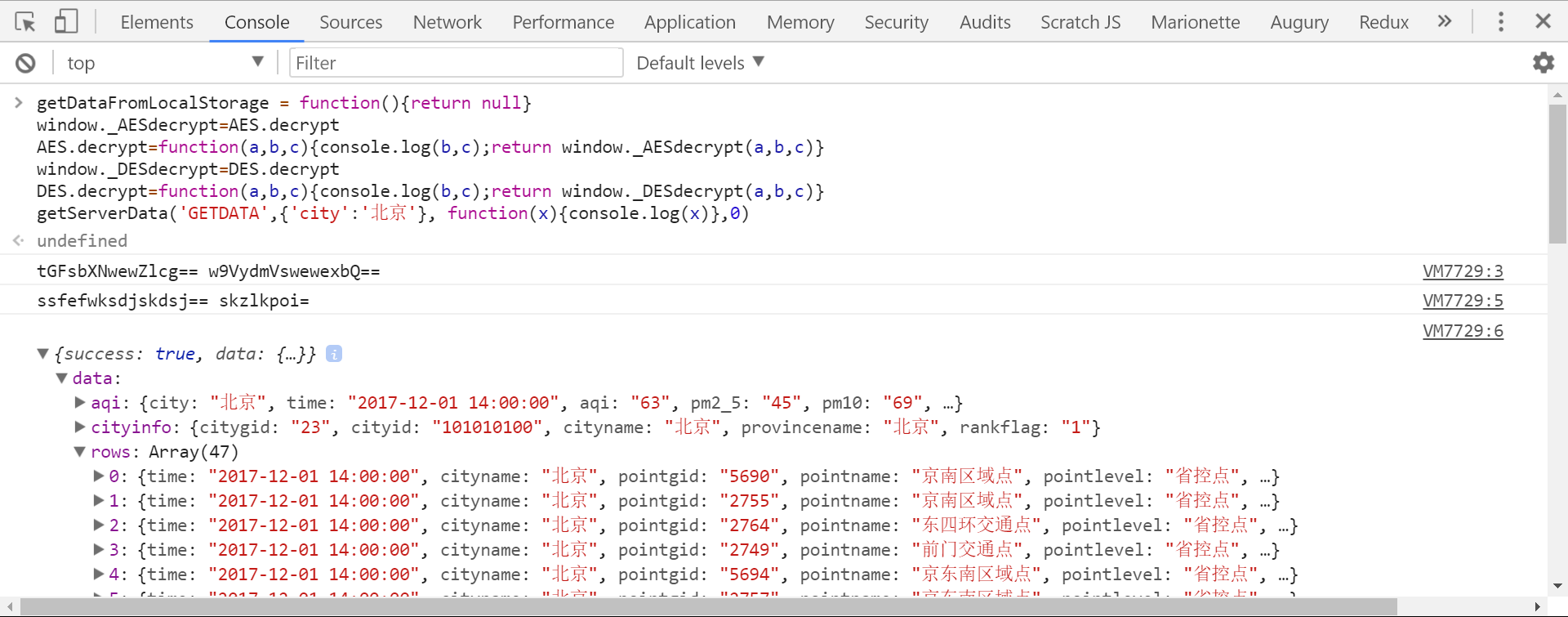Open source link VM7729:6
1568x617 pixels.
point(1463,331)
